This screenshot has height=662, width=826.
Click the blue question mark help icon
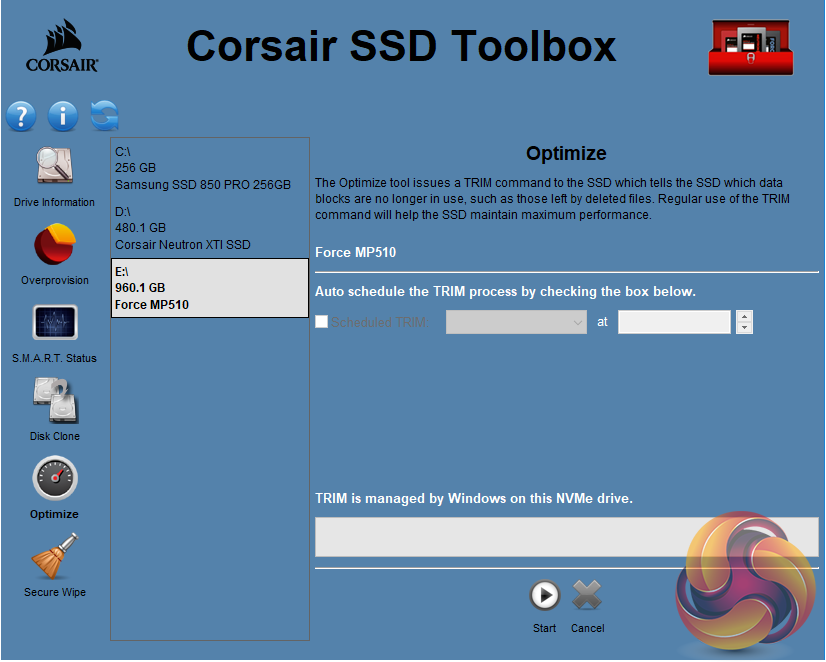point(21,116)
